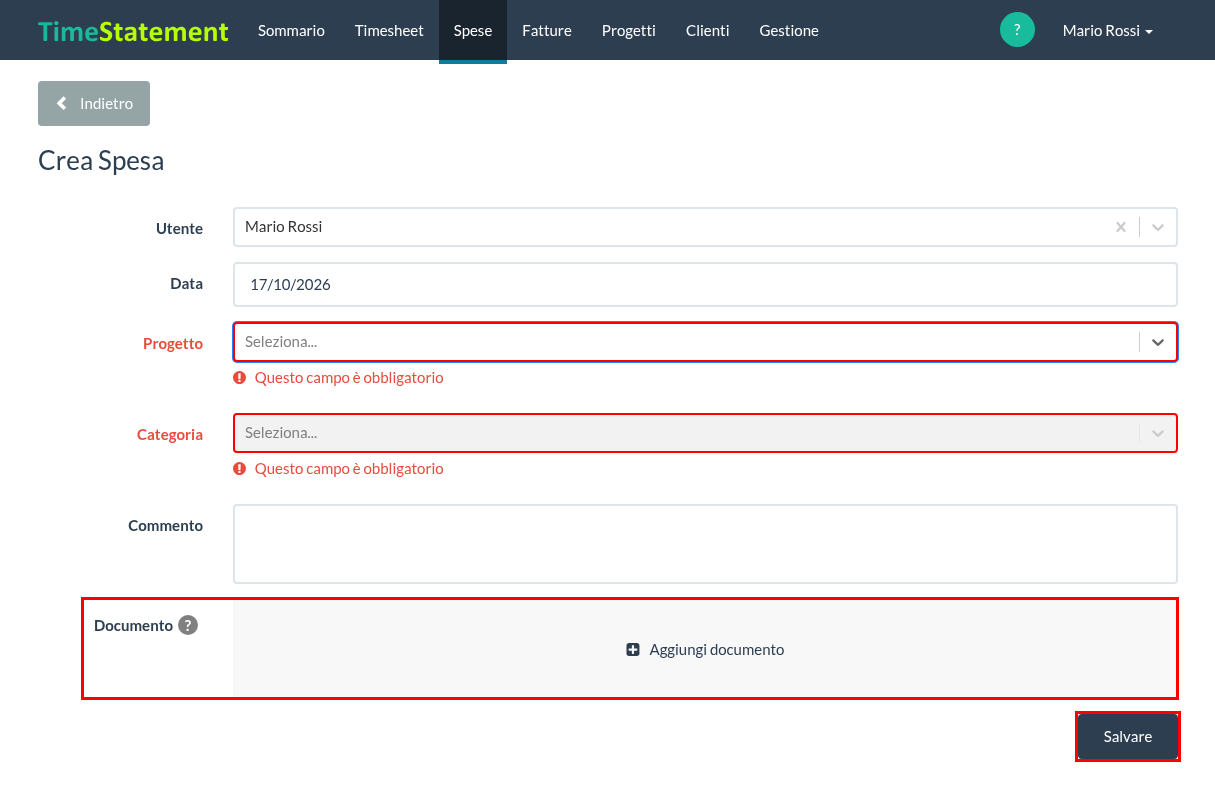Image resolution: width=1215 pixels, height=793 pixels.
Task: Open the Timesheet section
Action: tap(389, 31)
